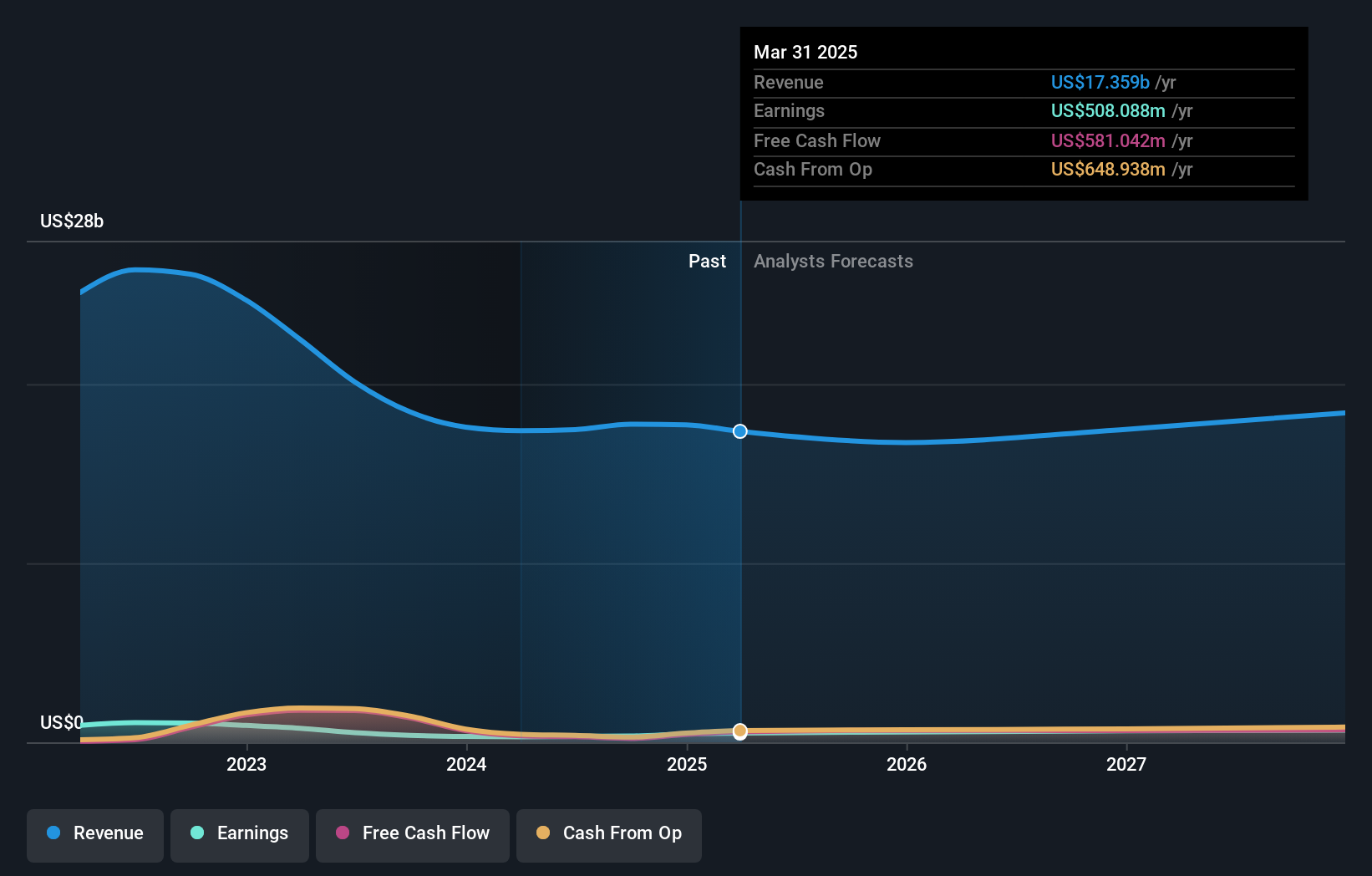Toggle the Earnings legend button
This screenshot has width=1372, height=876.
click(240, 835)
